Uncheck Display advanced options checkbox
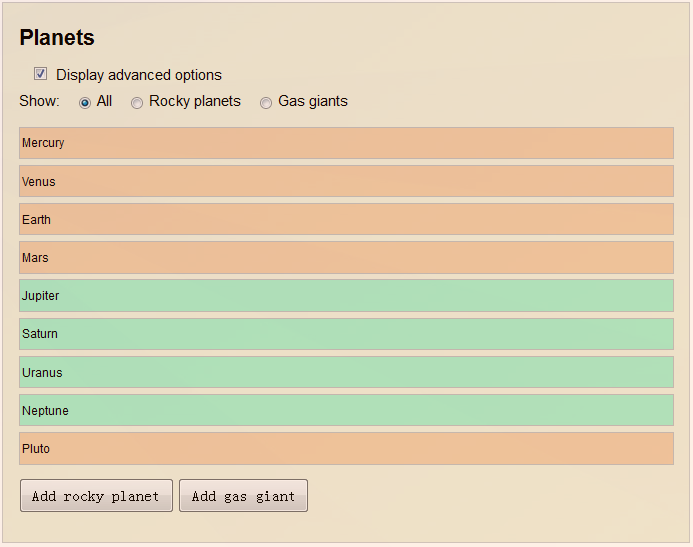Screen dimensions: 693x547 point(40,73)
